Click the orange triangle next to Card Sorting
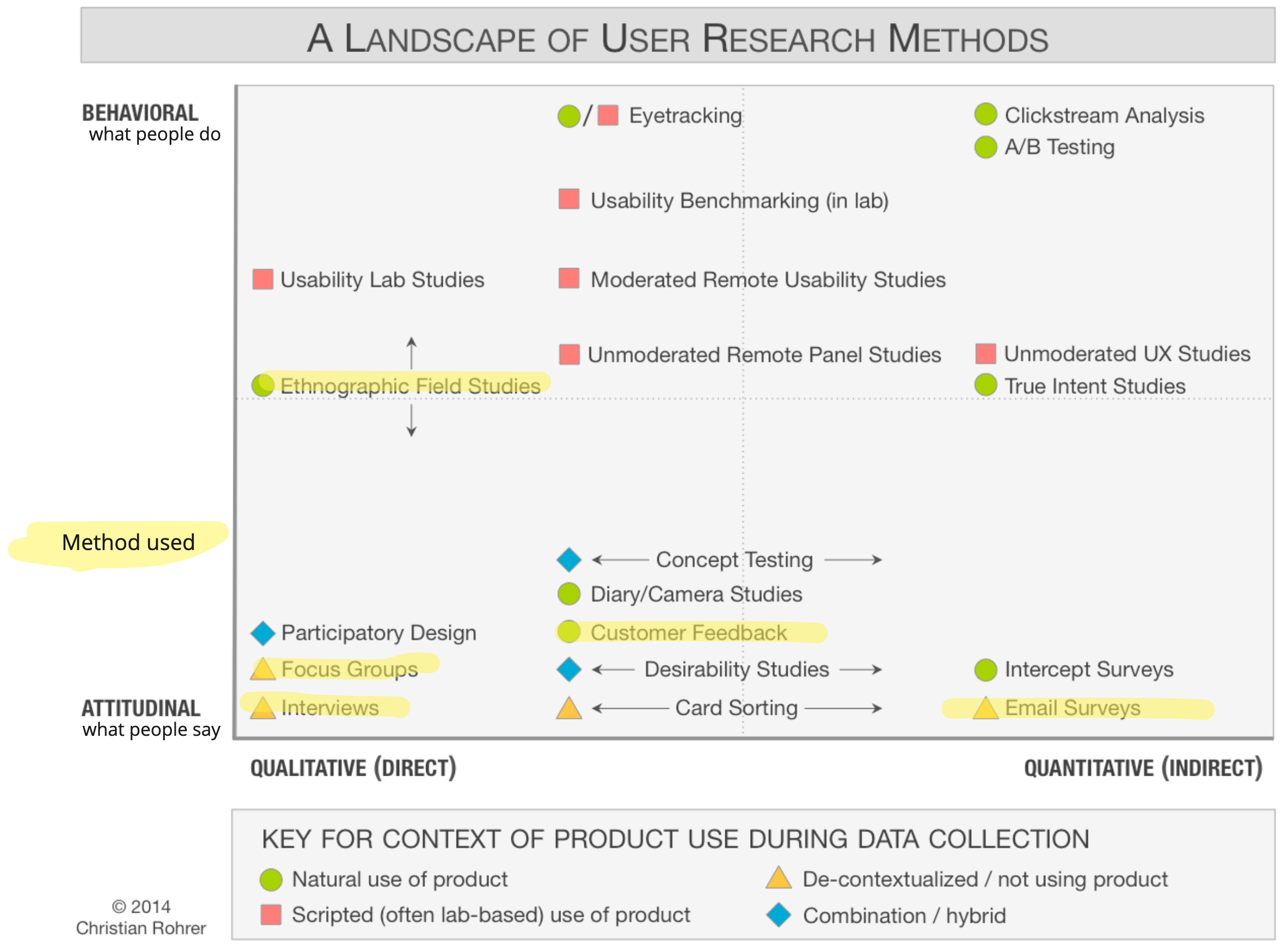The width and height of the screenshot is (1283, 952). [569, 709]
